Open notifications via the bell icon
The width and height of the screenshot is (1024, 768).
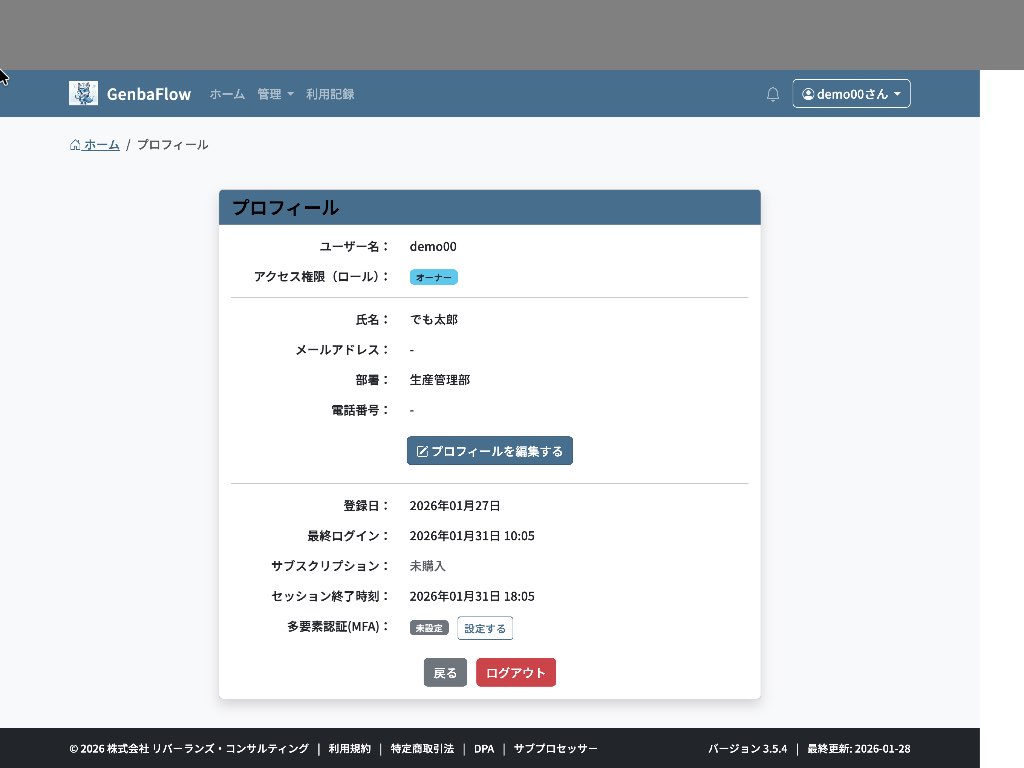click(x=773, y=94)
